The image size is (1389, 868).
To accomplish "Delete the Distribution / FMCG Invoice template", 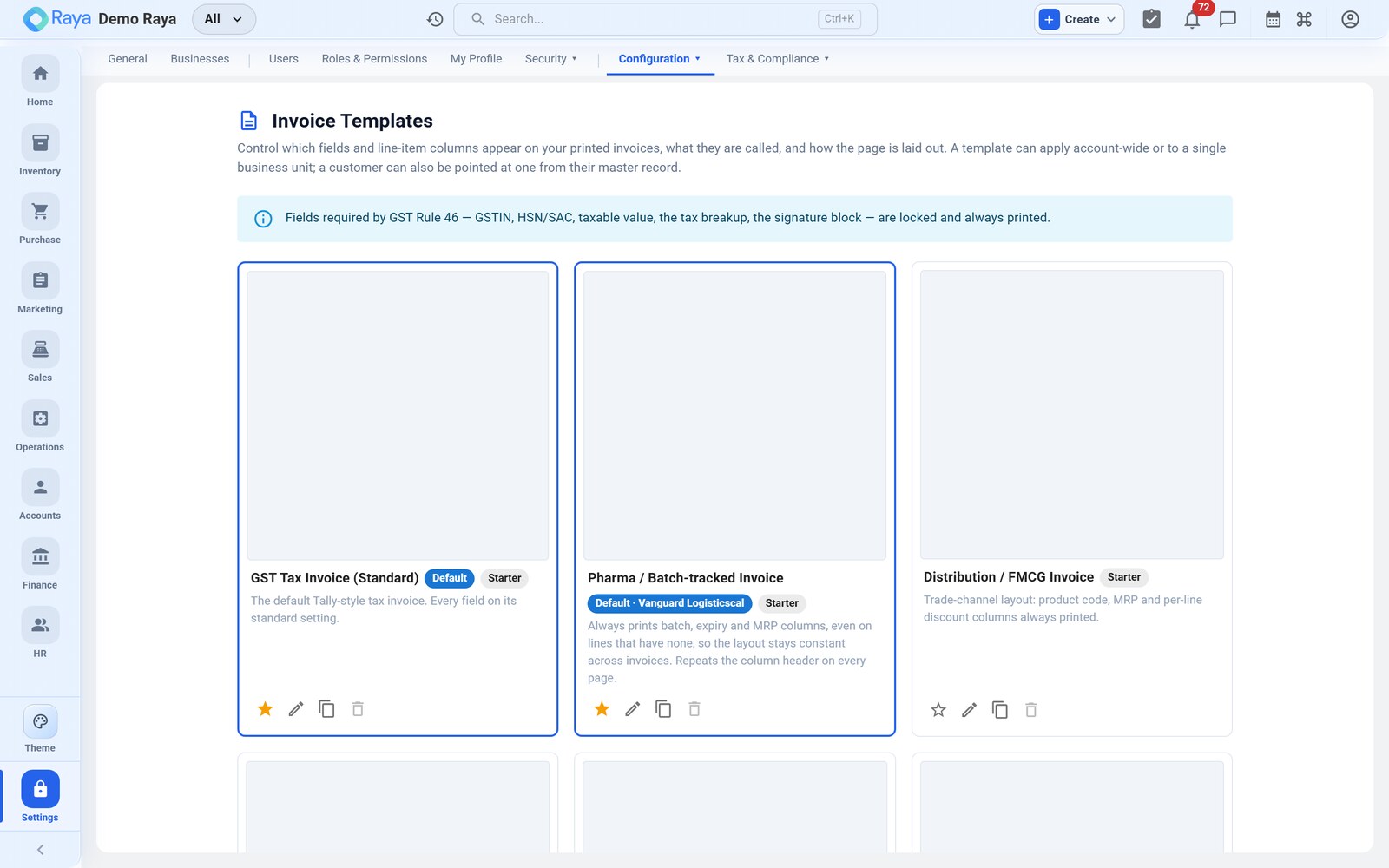I will point(1031,710).
